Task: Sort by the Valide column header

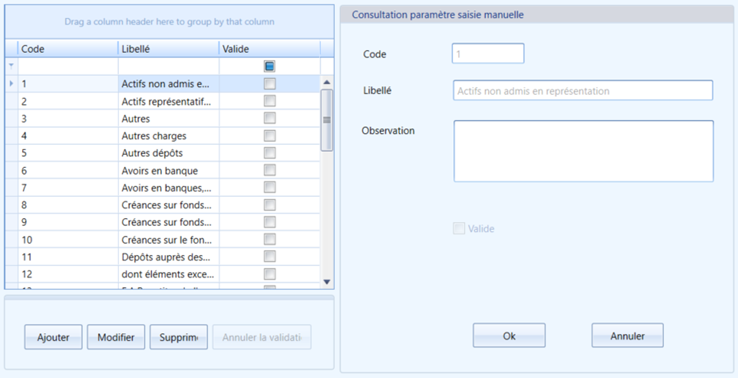Action: 270,48
